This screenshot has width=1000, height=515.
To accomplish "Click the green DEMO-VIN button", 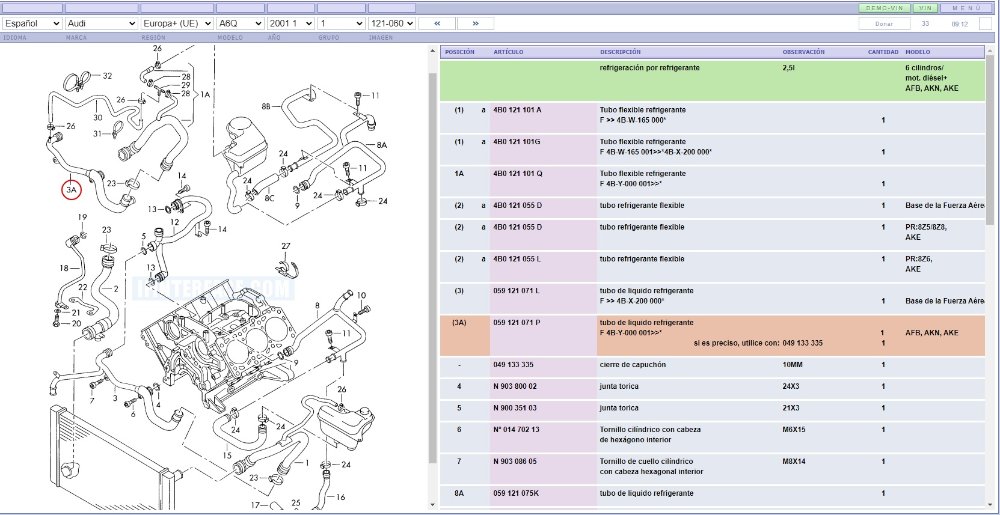I will click(885, 8).
